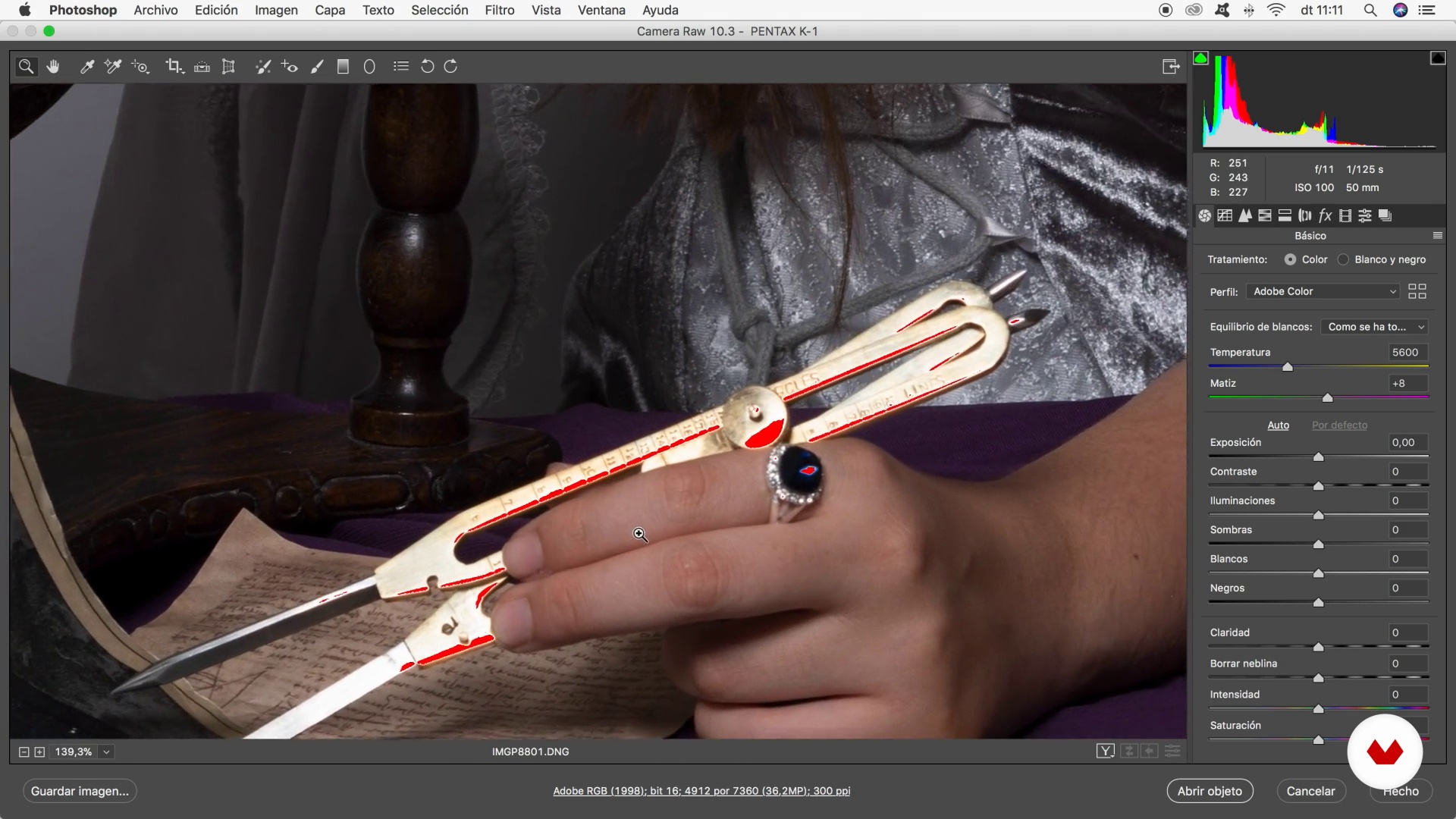This screenshot has height=819, width=1456.
Task: Click the Cancelar button
Action: pyautogui.click(x=1310, y=791)
